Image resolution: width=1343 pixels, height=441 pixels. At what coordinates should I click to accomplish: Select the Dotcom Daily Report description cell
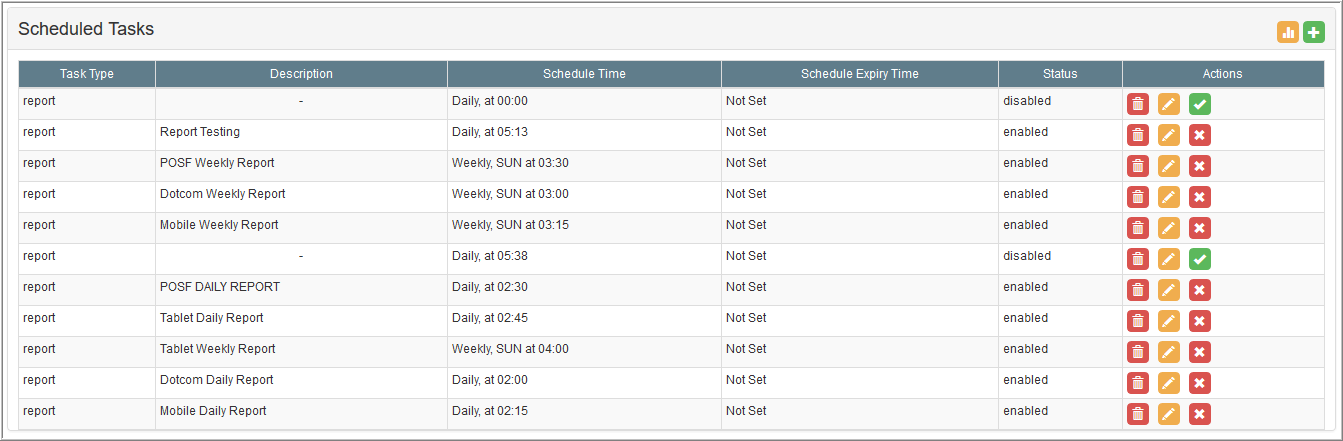point(301,380)
